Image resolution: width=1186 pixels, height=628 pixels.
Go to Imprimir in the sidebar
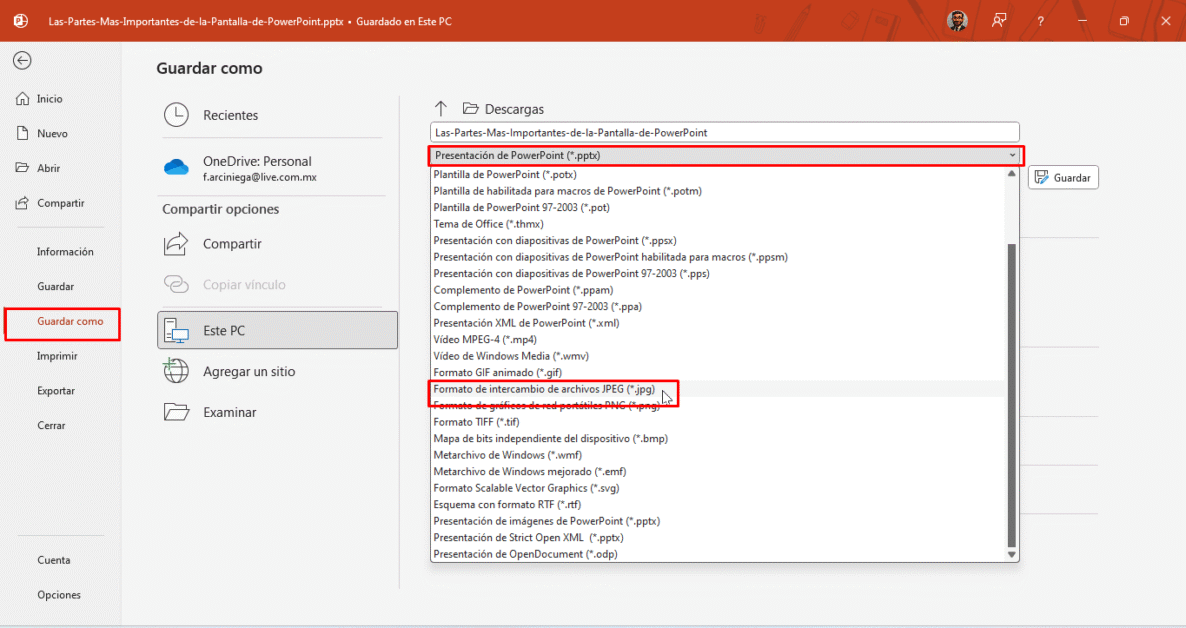click(x=57, y=356)
